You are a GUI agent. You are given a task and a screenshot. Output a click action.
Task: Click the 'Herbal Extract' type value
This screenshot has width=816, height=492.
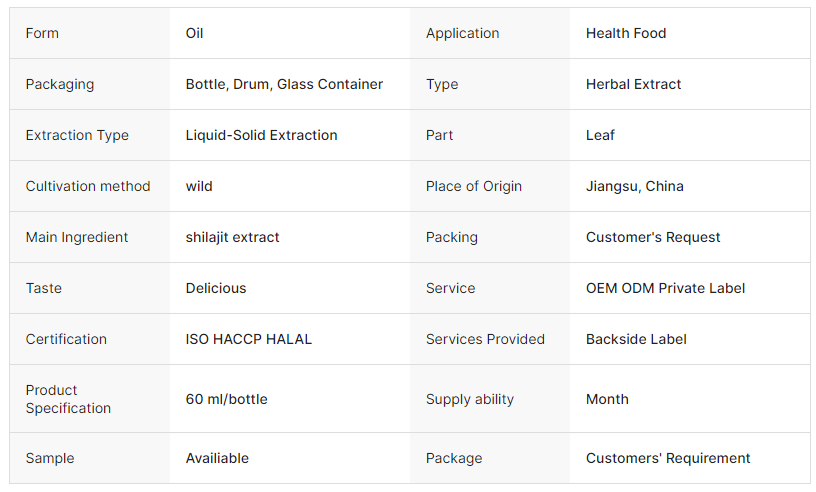click(633, 84)
